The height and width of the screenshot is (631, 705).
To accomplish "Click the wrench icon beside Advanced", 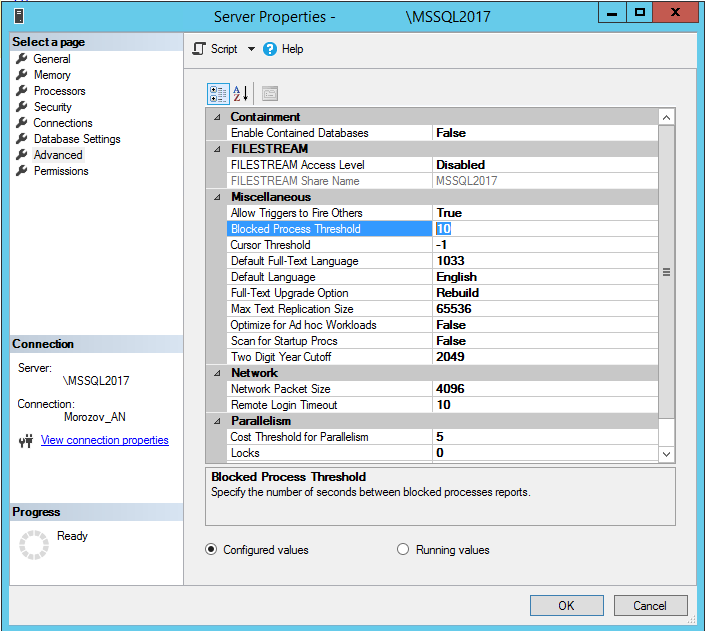I will tap(22, 155).
